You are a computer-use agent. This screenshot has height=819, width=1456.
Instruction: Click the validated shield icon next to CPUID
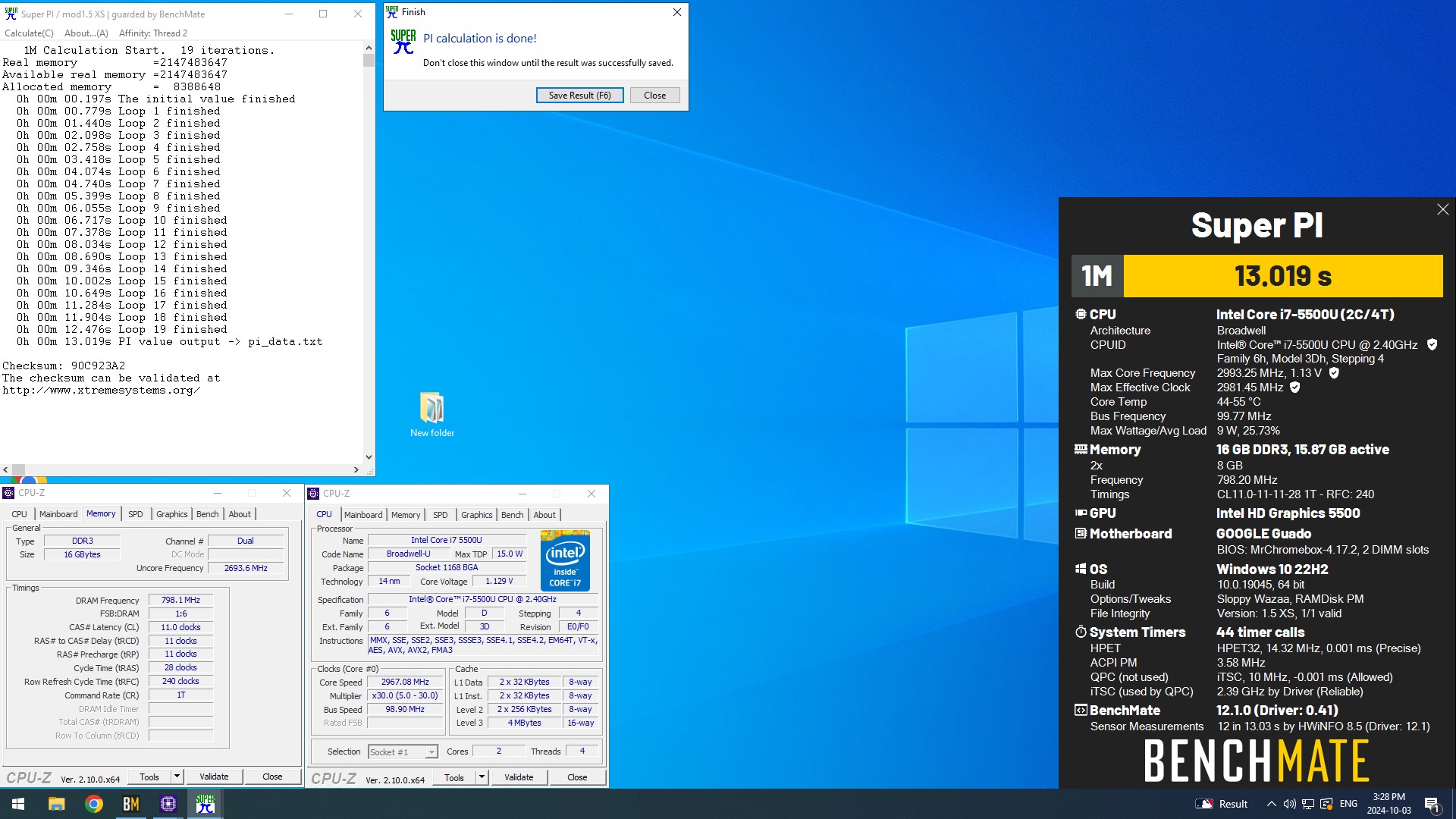click(1432, 344)
